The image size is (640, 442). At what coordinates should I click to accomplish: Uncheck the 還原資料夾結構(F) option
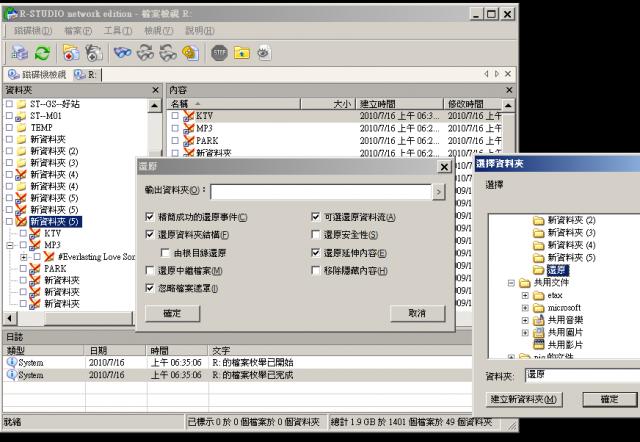pos(150,234)
